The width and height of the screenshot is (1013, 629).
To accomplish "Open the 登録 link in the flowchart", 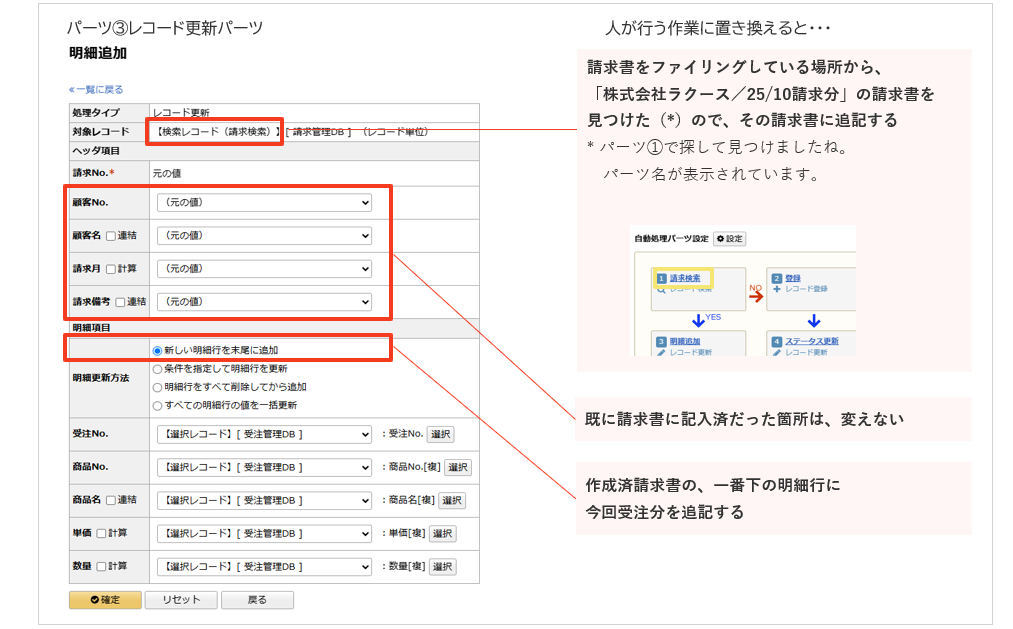I will pos(793,276).
